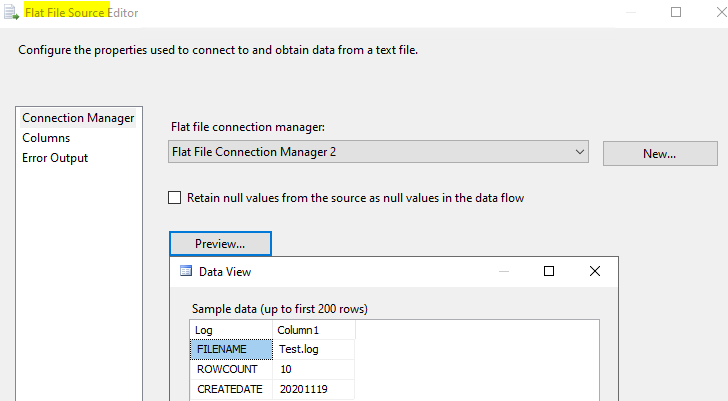728x401 pixels.
Task: Click the New... button
Action: pyautogui.click(x=659, y=154)
